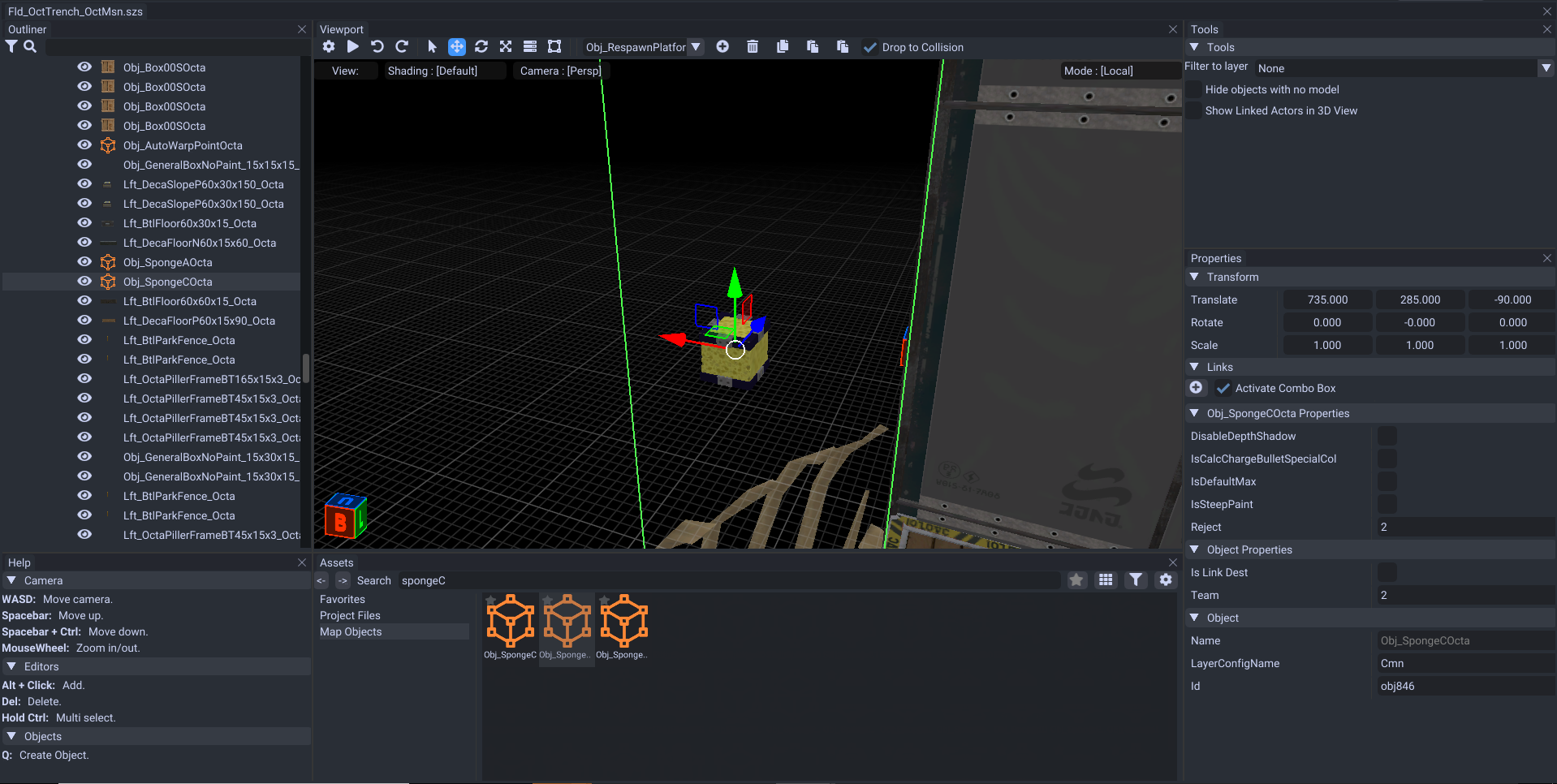Copy the selected object
This screenshot has width=1557, height=784.
point(783,47)
